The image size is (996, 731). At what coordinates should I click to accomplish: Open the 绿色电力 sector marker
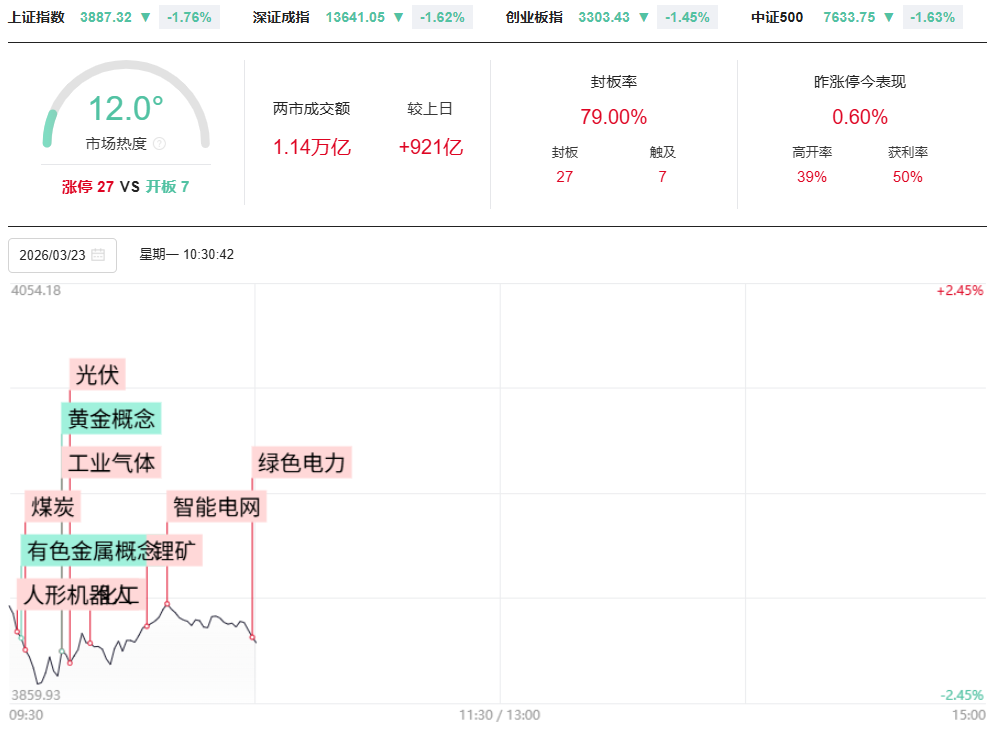tap(301, 463)
